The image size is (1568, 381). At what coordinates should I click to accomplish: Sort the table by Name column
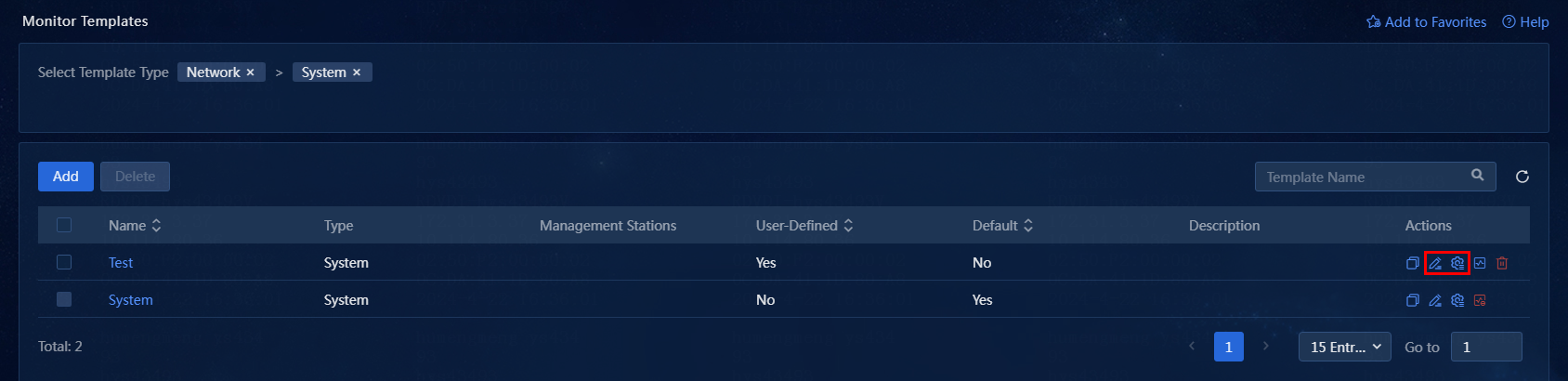[135, 226]
